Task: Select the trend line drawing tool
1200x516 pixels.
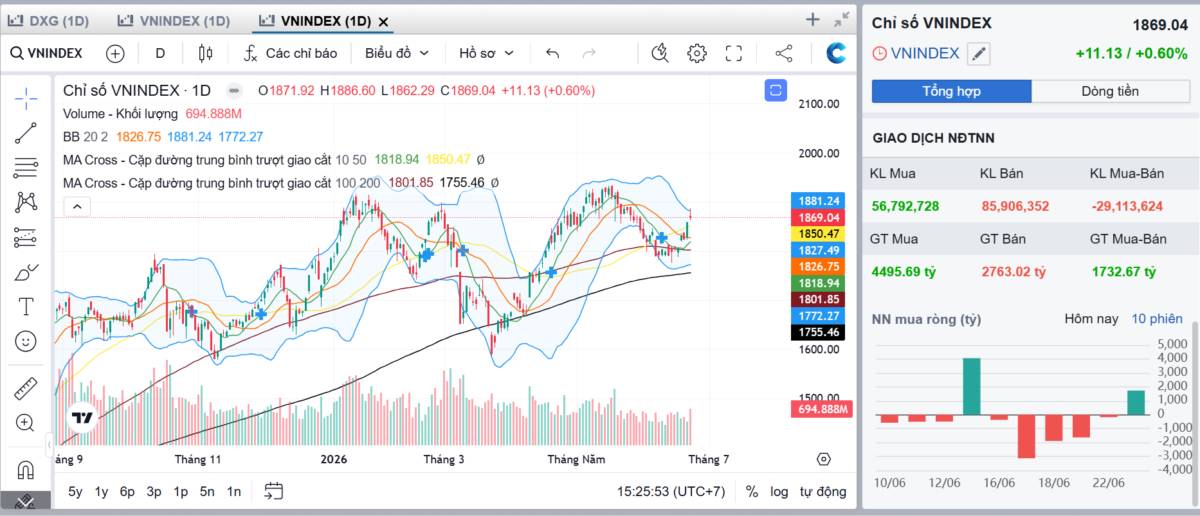Action: (26, 132)
